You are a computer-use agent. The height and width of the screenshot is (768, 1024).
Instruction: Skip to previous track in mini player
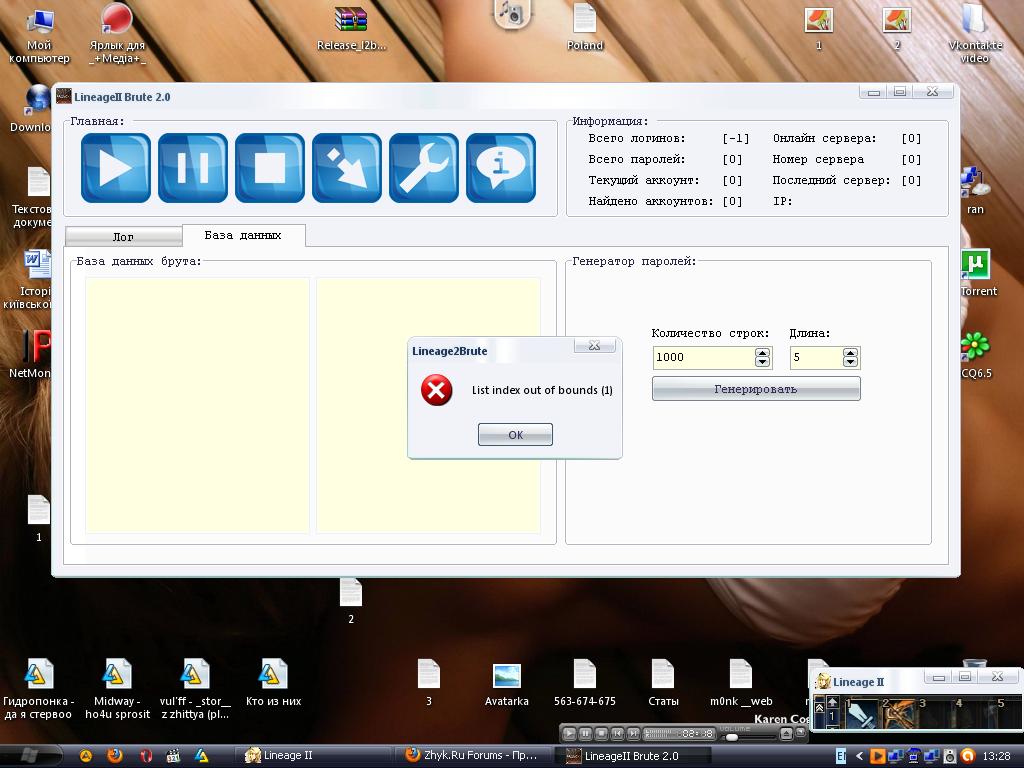[617, 733]
